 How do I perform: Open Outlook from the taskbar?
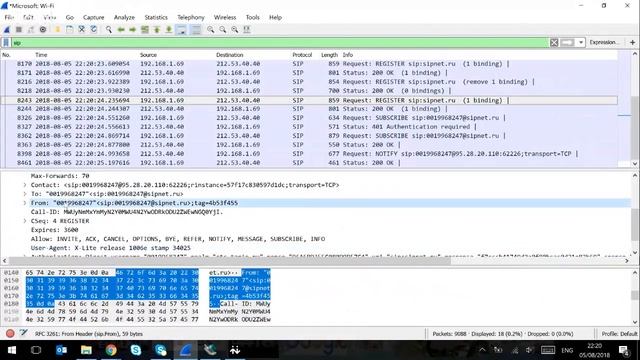pos(62,350)
